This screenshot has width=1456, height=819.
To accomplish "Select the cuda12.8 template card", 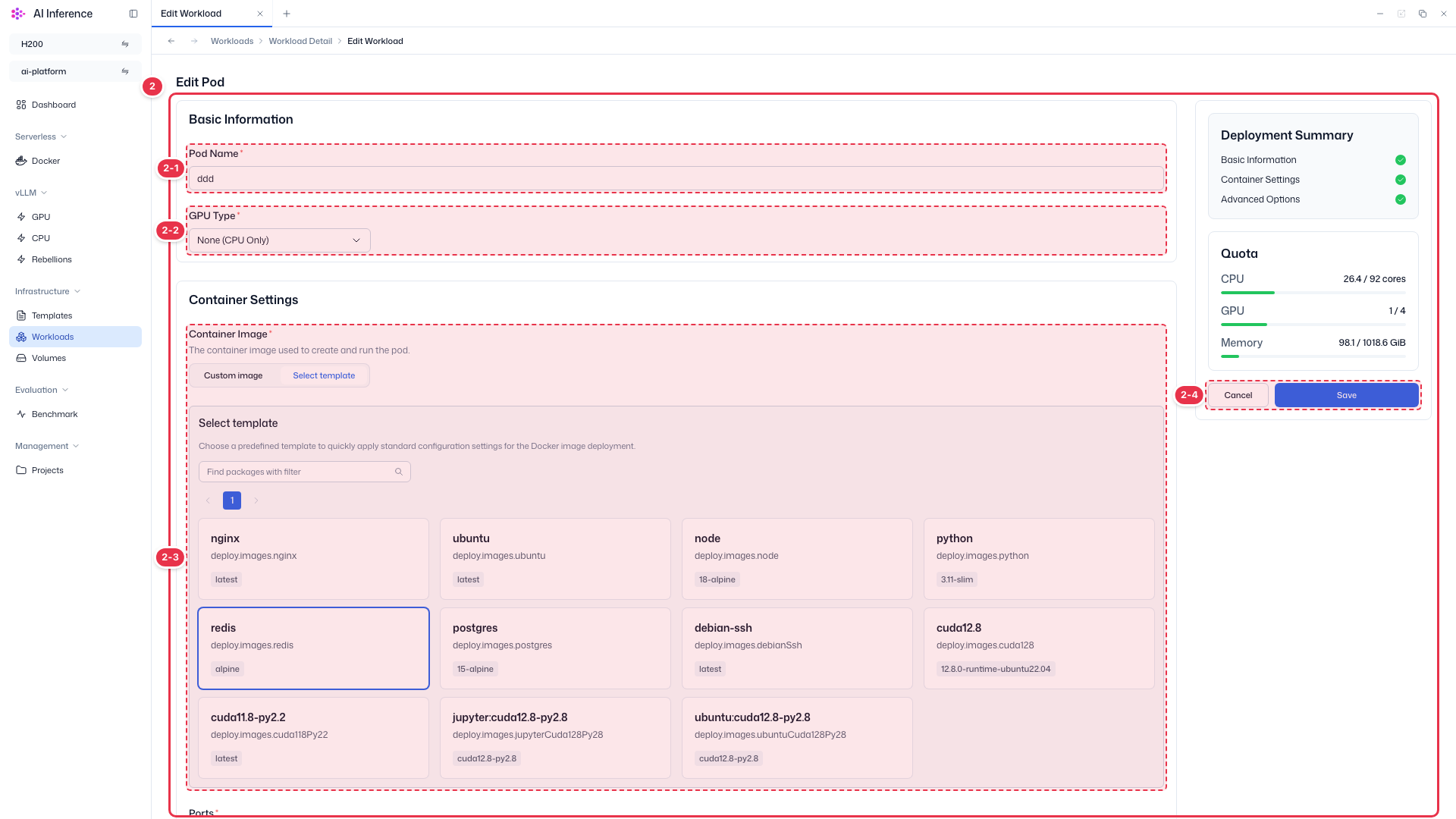I will pyautogui.click(x=1039, y=648).
